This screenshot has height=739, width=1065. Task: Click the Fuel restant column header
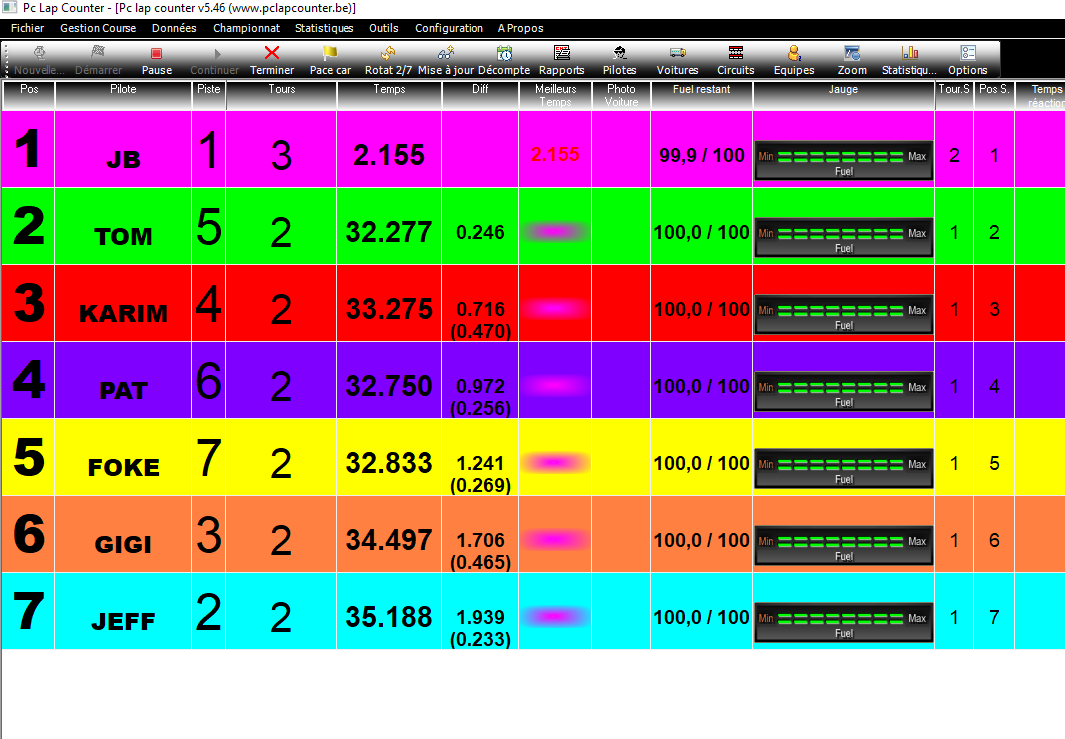pyautogui.click(x=701, y=89)
